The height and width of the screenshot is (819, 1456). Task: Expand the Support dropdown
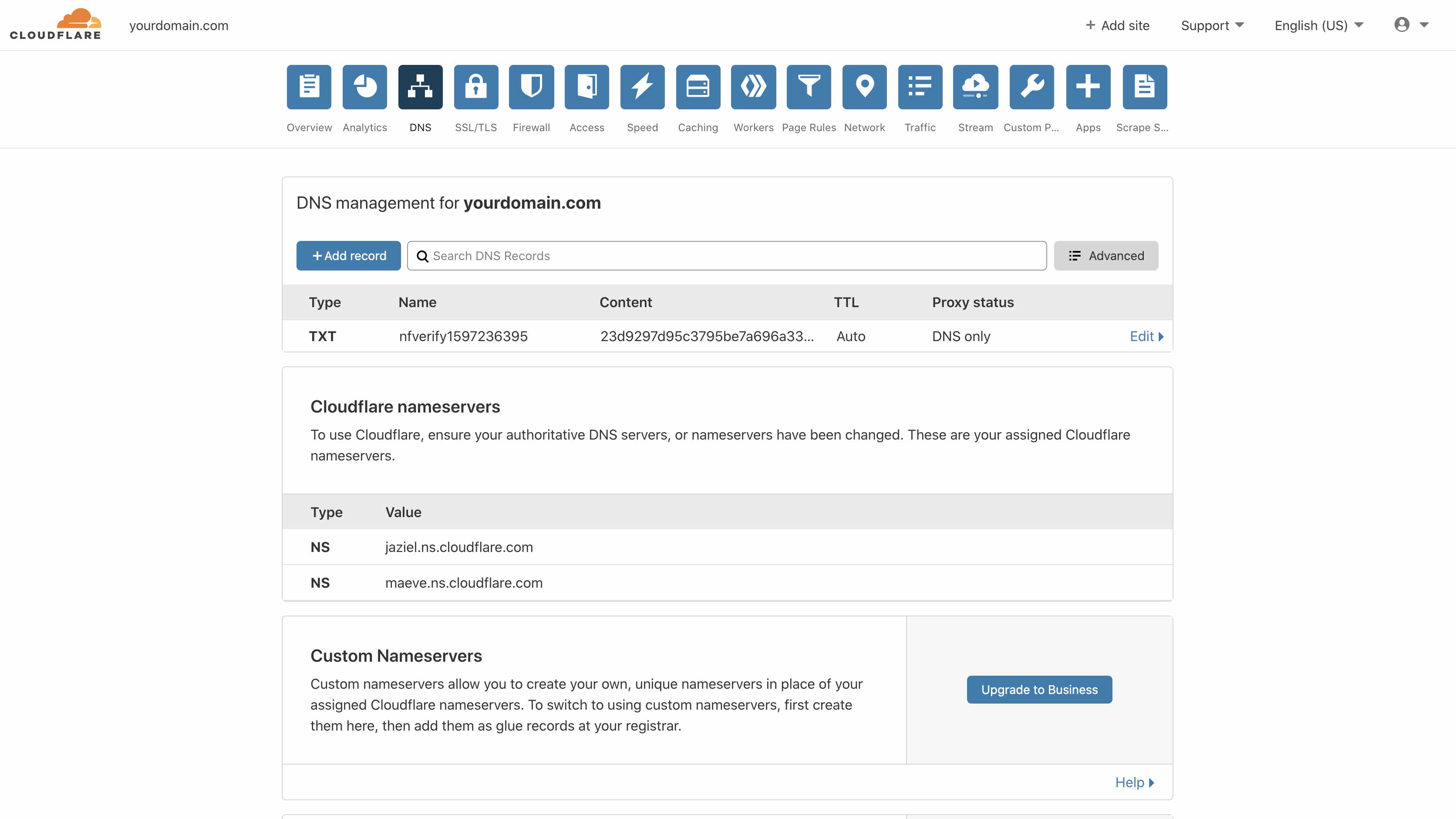1213,25
